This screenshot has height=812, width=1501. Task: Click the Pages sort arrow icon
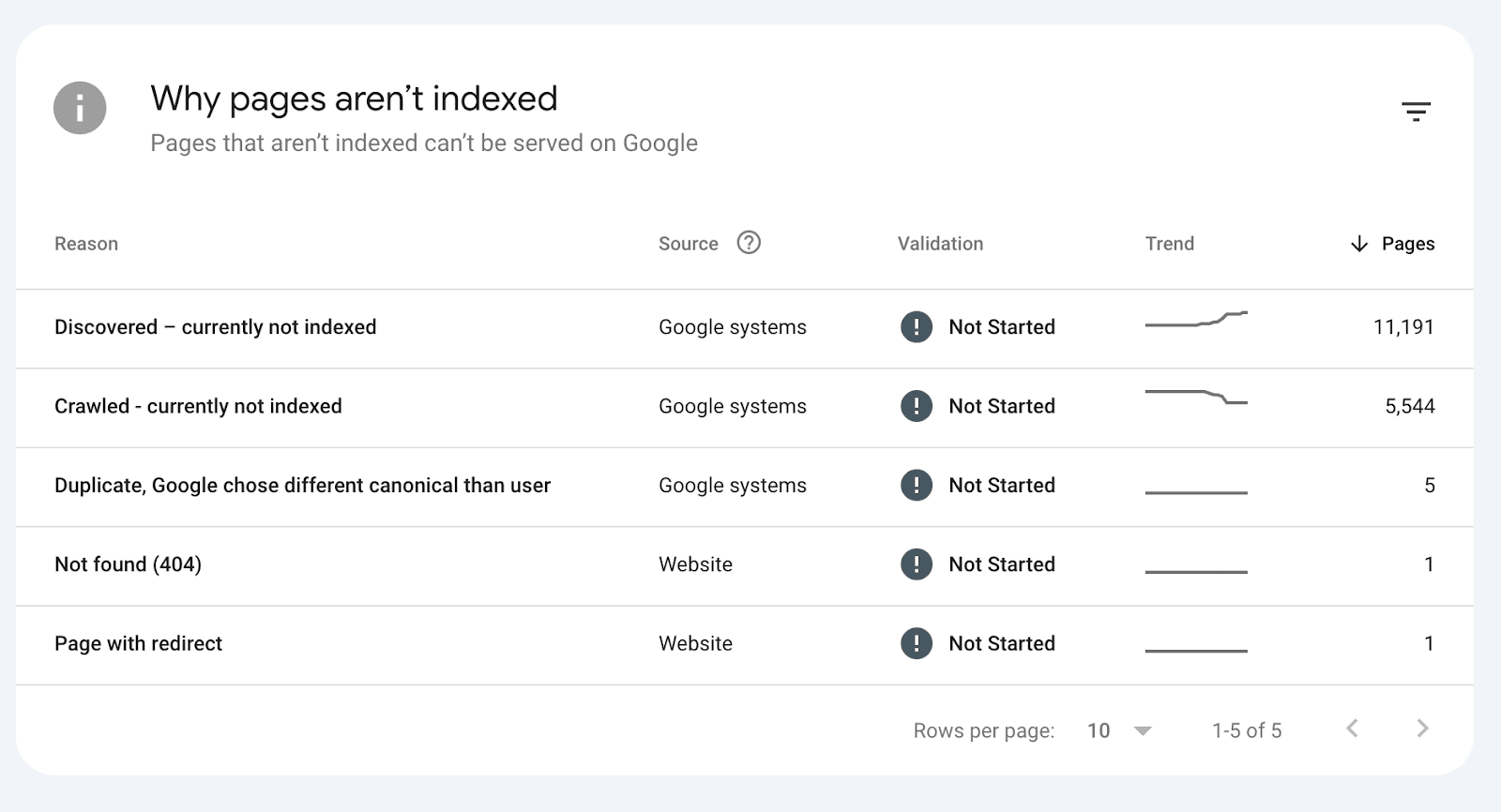[1359, 244]
